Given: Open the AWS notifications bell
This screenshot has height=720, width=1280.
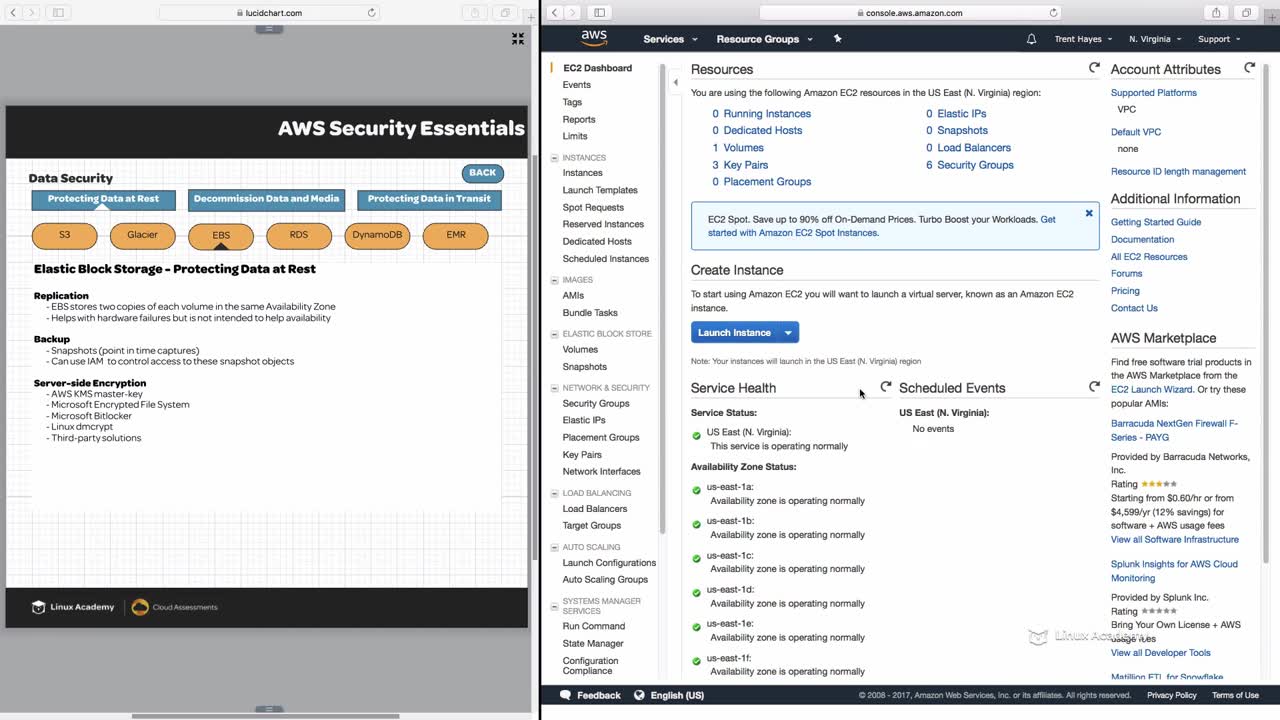Looking at the screenshot, I should pyautogui.click(x=1031, y=39).
